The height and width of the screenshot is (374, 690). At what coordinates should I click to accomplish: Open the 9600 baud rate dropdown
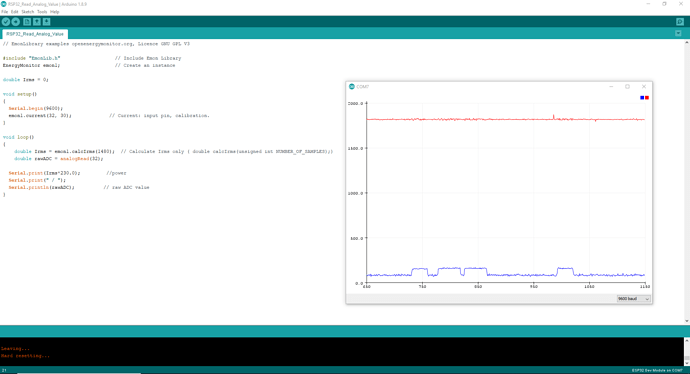pyautogui.click(x=633, y=299)
